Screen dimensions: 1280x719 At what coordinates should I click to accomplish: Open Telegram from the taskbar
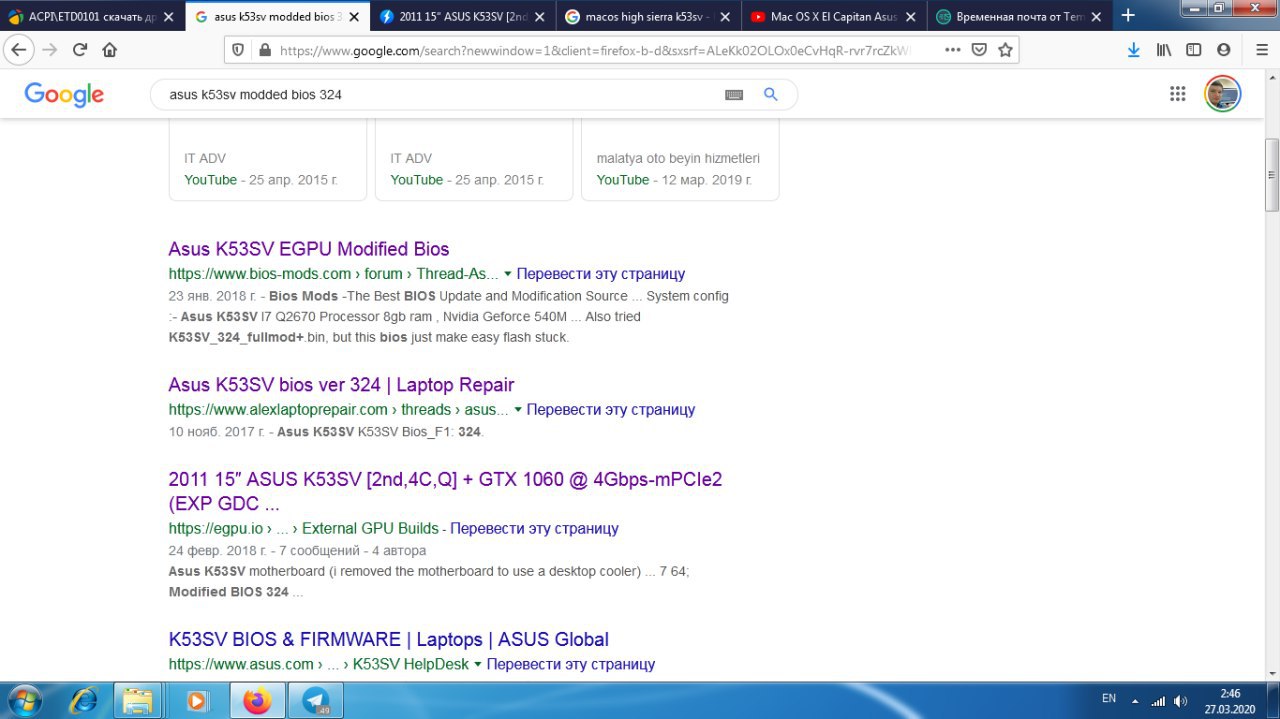click(x=316, y=701)
